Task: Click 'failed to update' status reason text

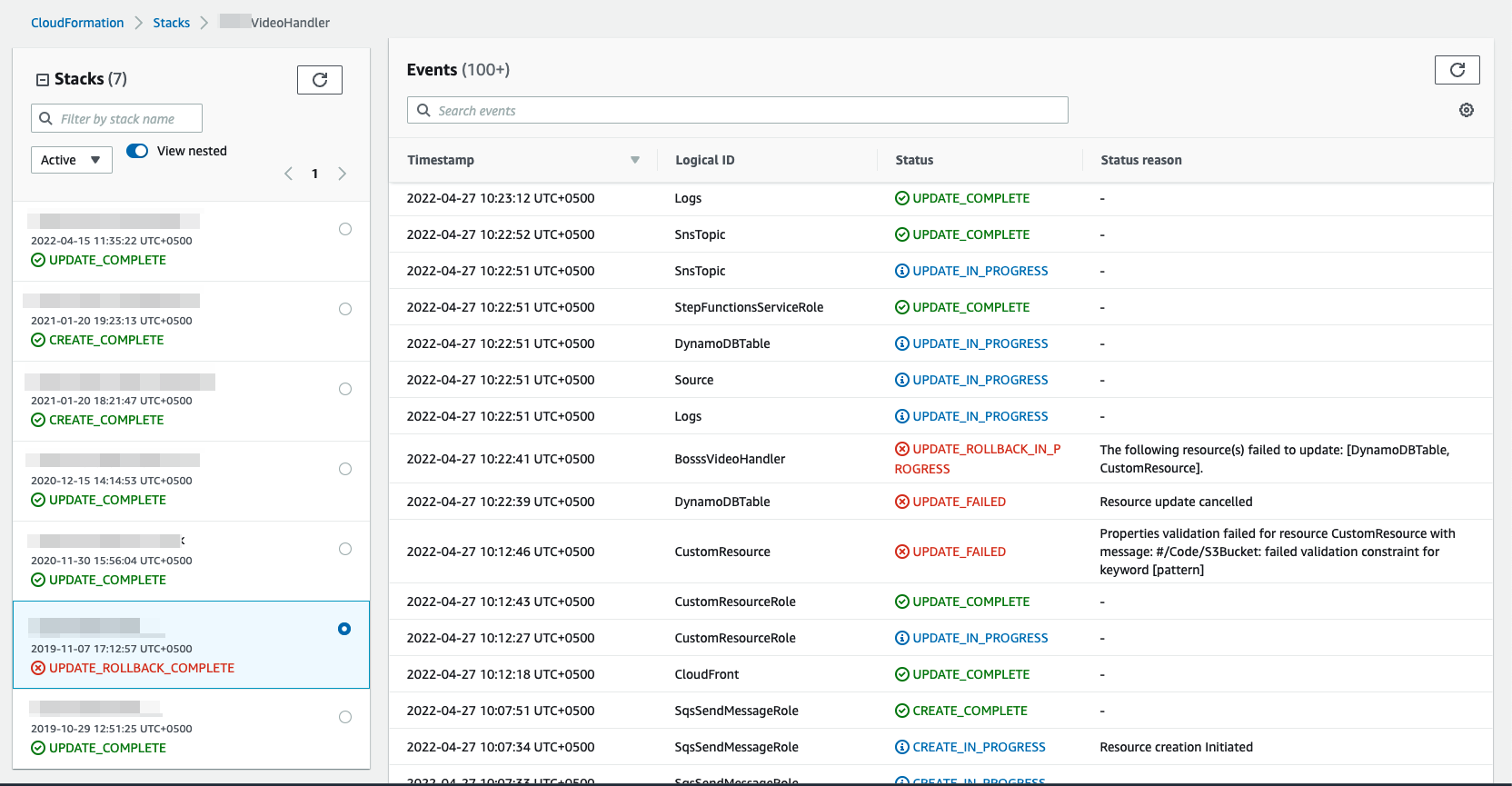Action: coord(1275,459)
